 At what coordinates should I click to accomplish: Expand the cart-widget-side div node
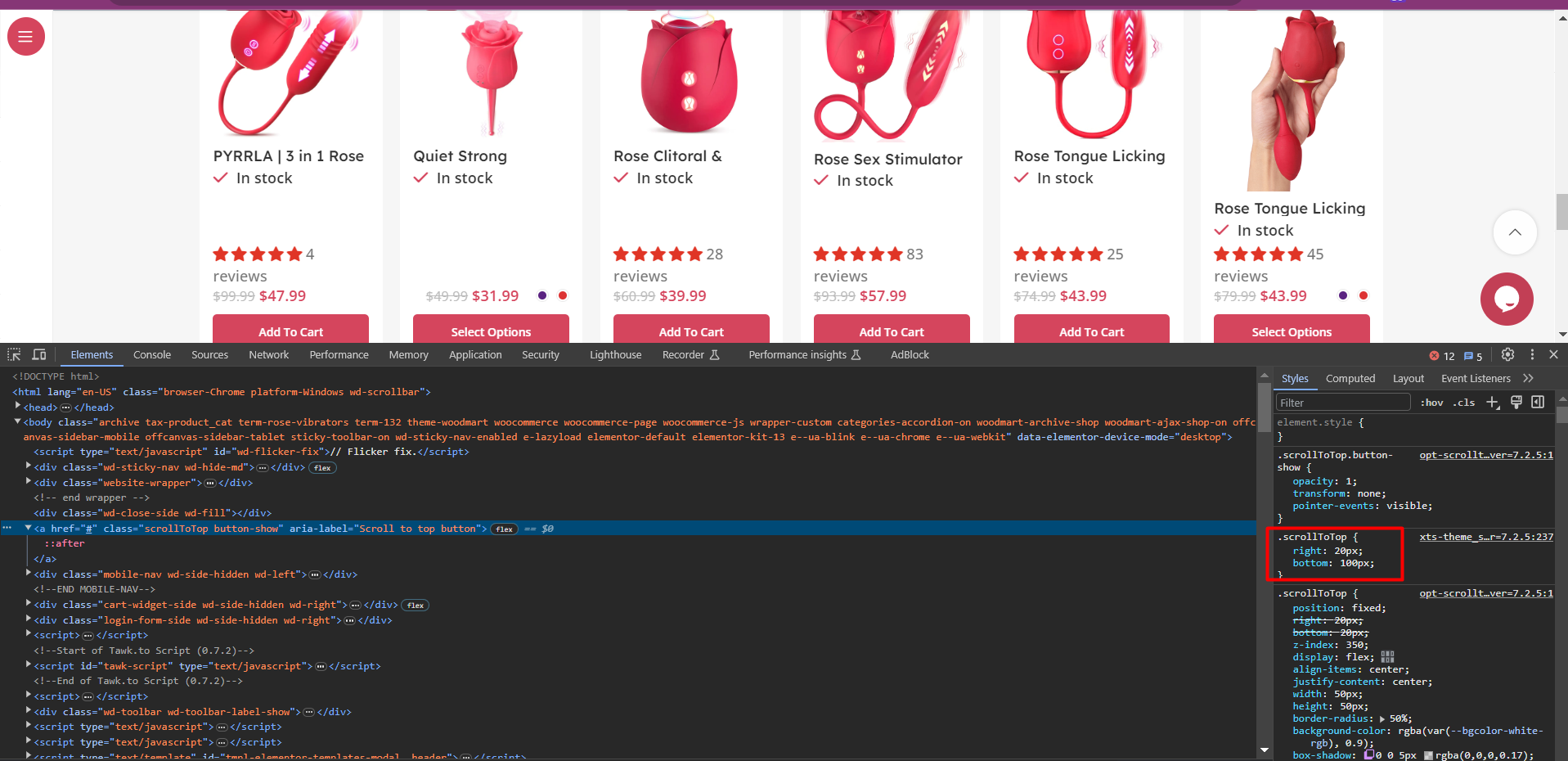point(28,605)
